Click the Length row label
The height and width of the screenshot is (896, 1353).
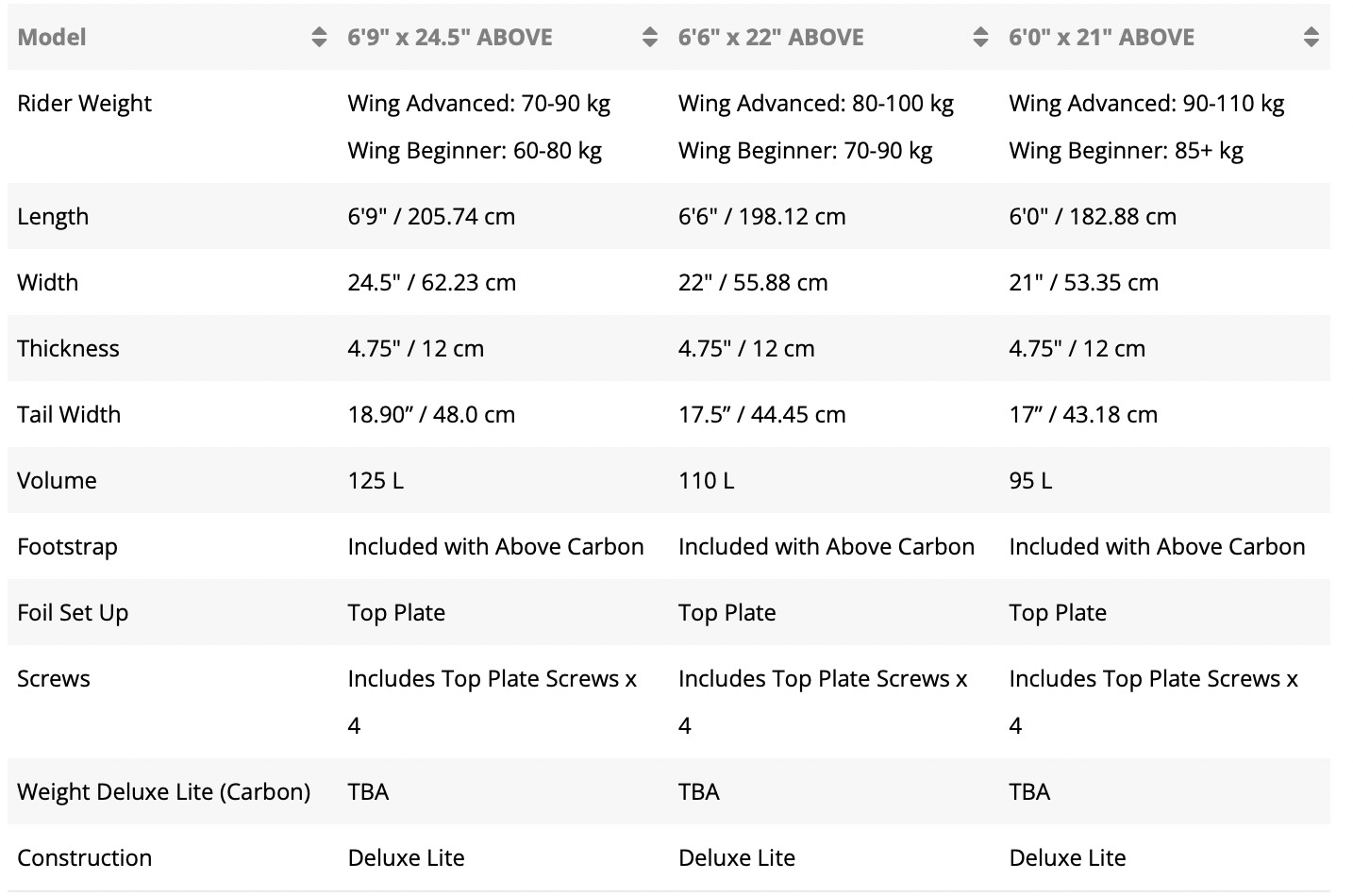53,217
